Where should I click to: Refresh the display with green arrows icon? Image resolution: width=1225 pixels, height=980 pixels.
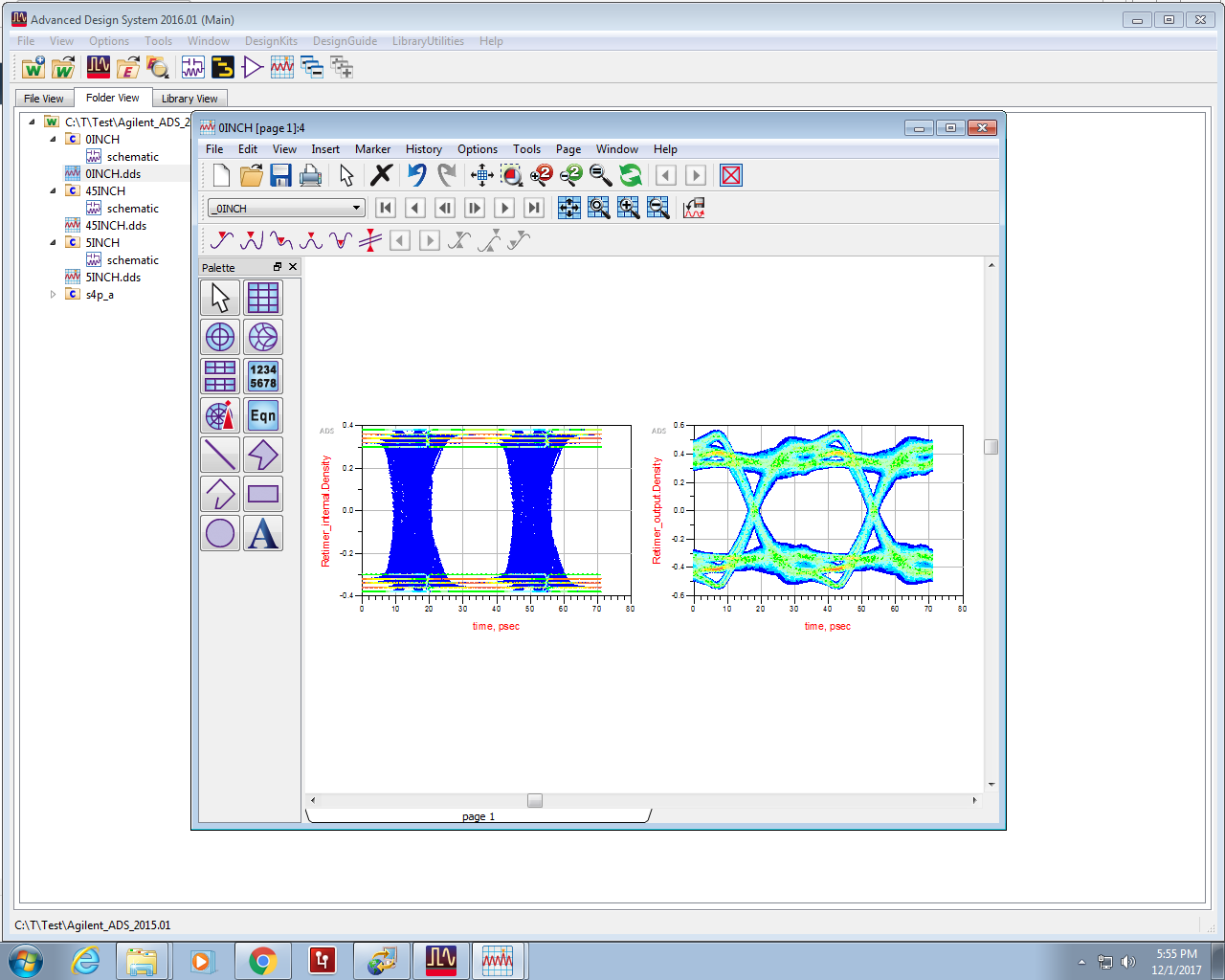631,175
